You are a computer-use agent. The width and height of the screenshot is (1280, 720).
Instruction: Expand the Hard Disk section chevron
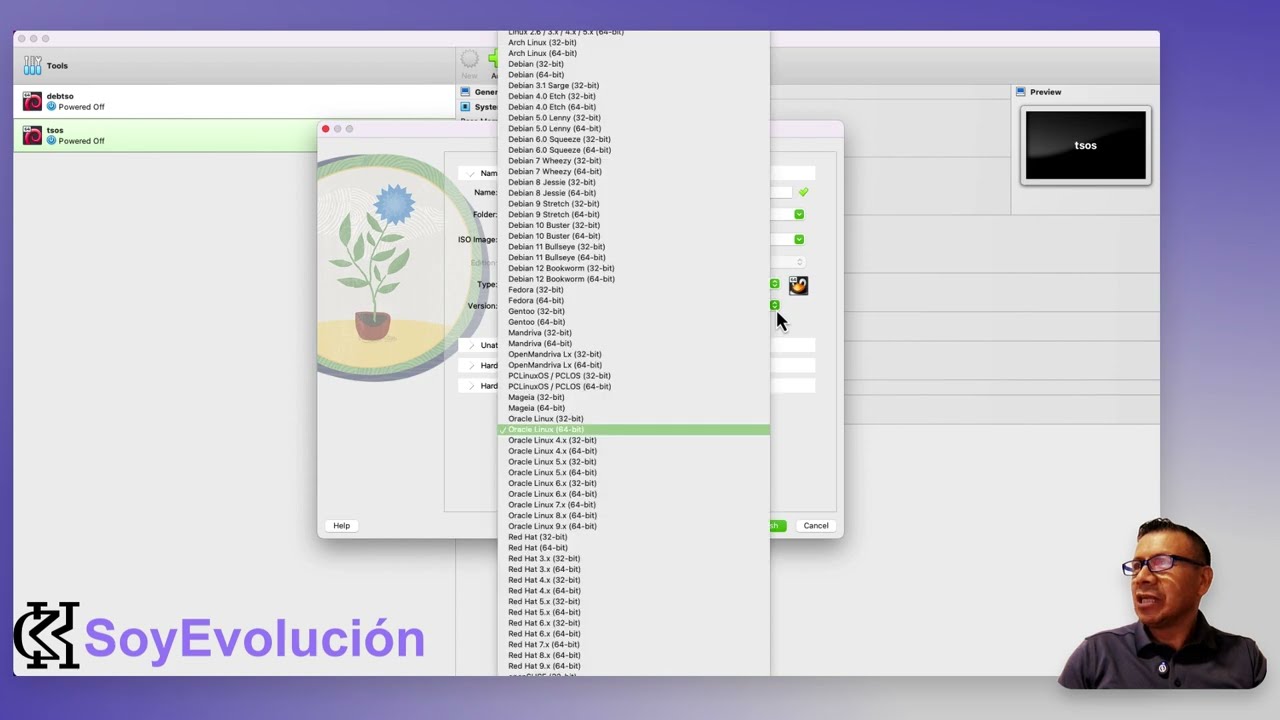pyautogui.click(x=472, y=385)
